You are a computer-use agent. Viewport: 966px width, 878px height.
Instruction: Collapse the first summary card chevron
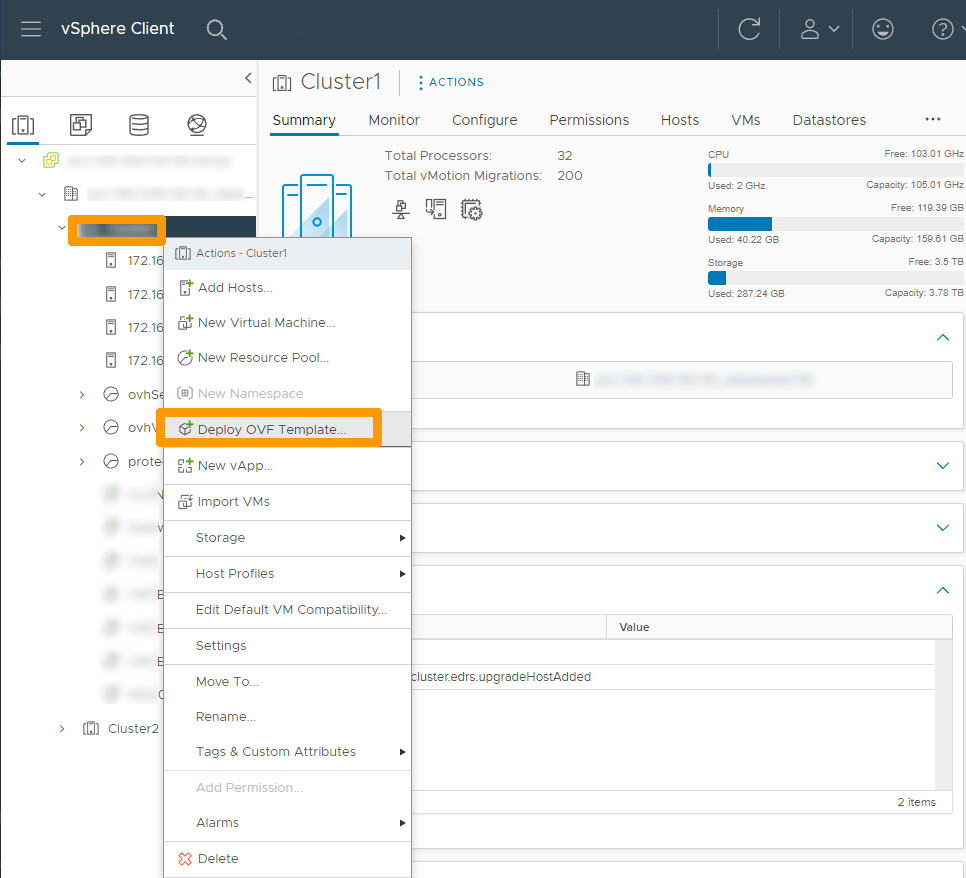pyautogui.click(x=943, y=338)
